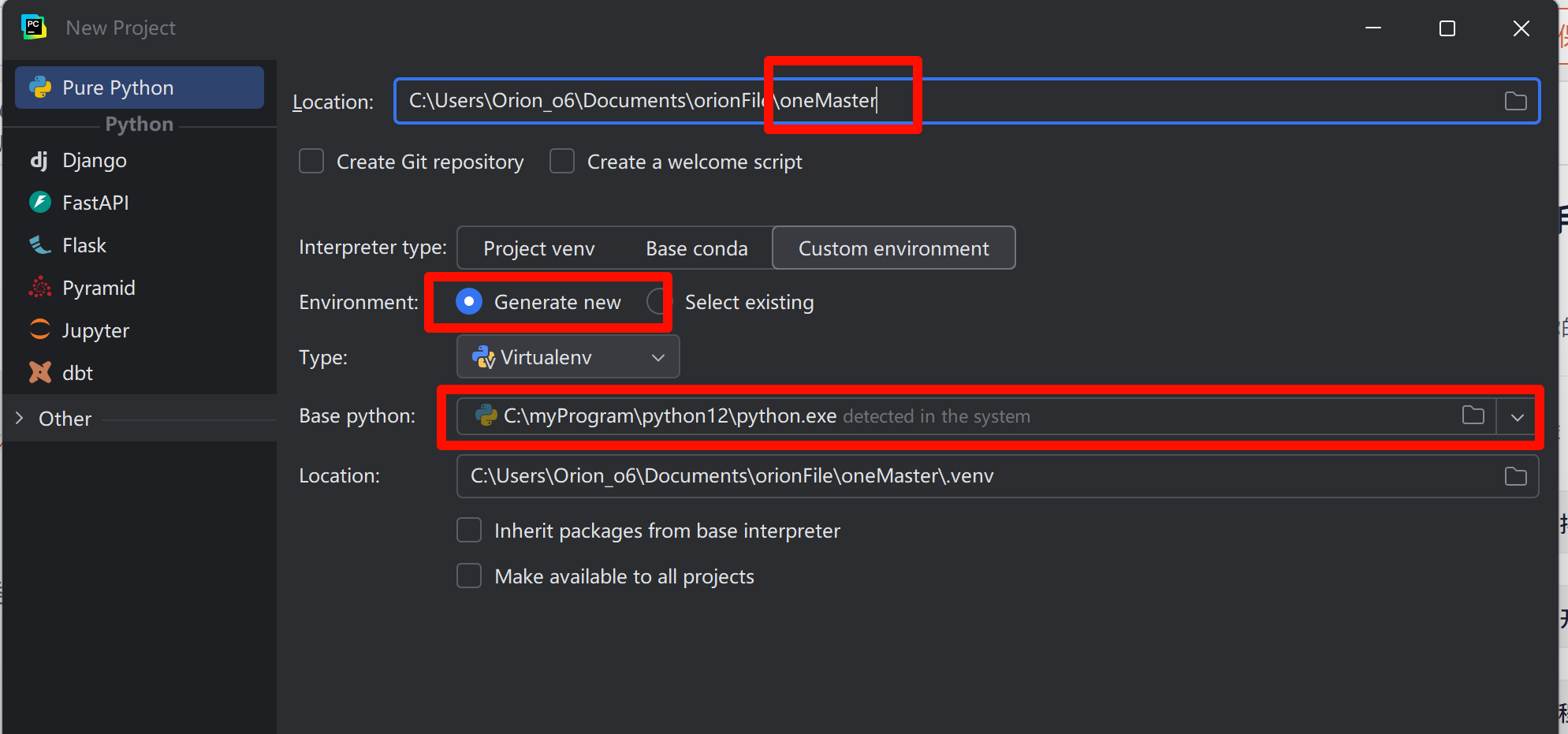Maximize the New Project window
Viewport: 1568px width, 734px height.
tap(1447, 28)
